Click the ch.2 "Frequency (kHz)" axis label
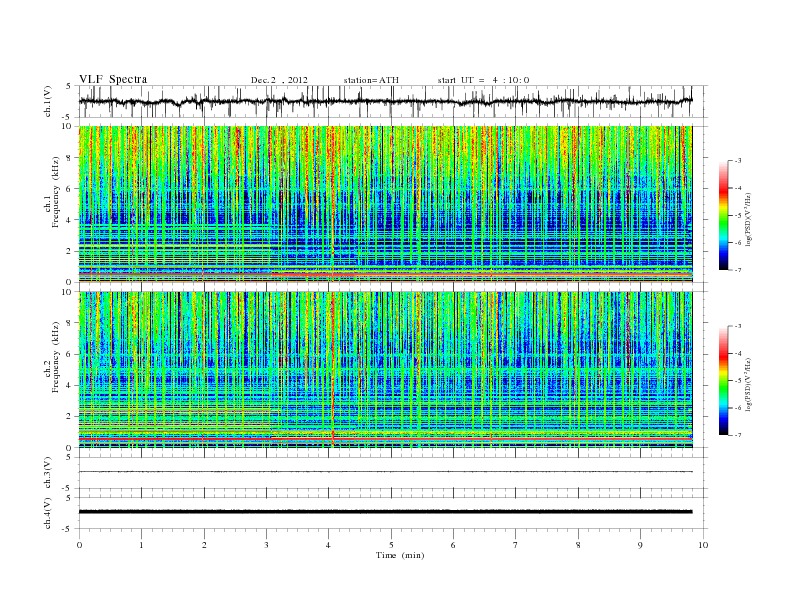 (x=55, y=357)
